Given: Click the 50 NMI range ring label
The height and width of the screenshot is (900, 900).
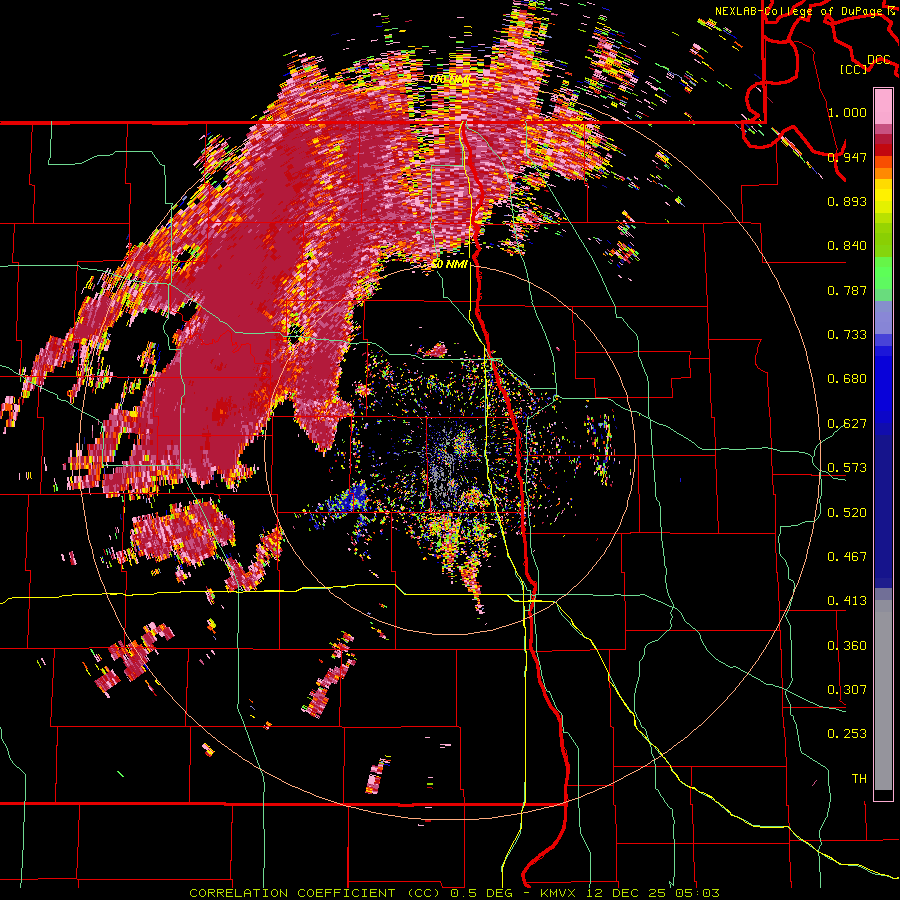Looking at the screenshot, I should 450,265.
